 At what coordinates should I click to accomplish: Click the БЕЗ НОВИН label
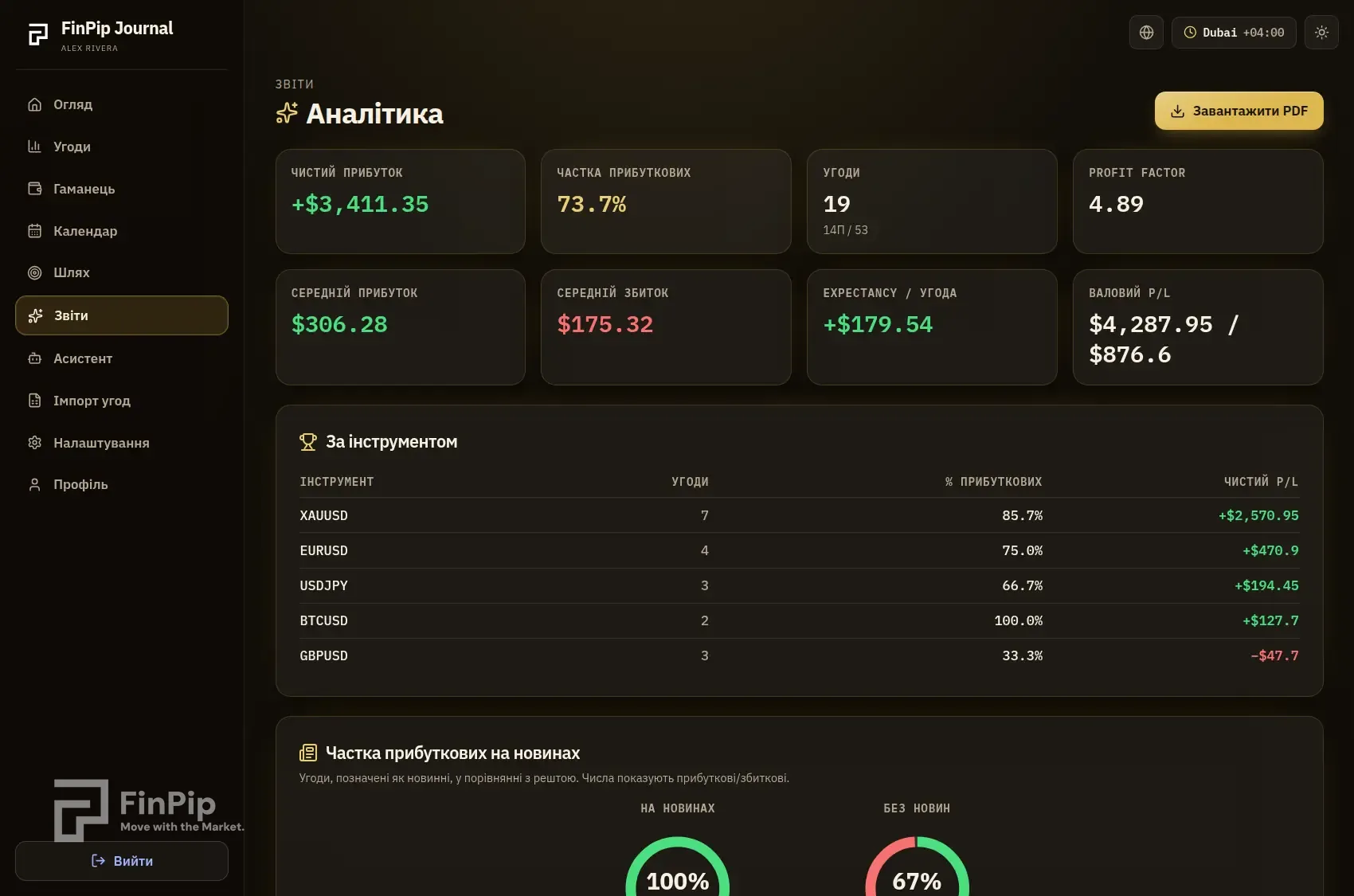917,808
